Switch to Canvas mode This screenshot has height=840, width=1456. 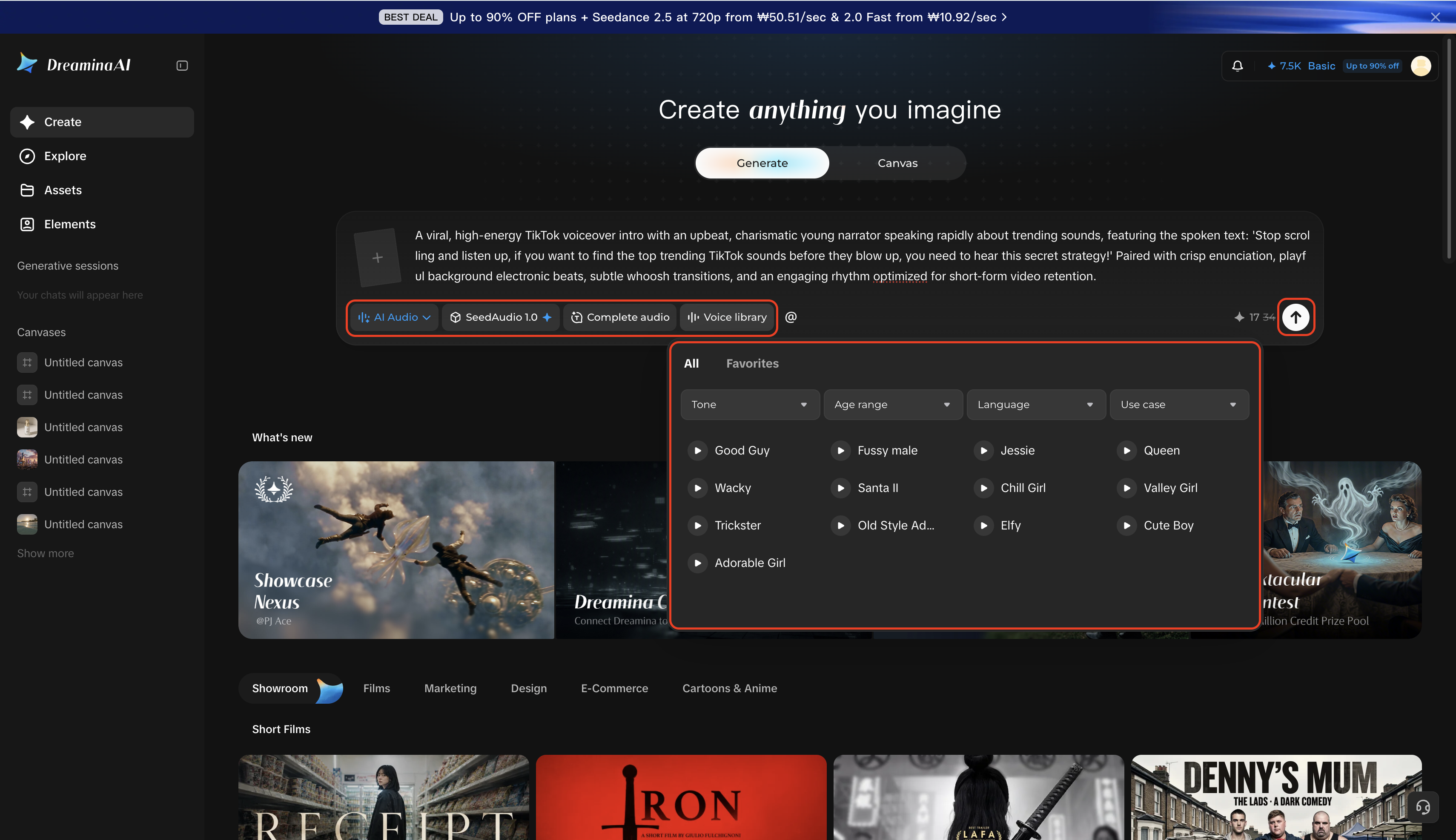pyautogui.click(x=897, y=163)
